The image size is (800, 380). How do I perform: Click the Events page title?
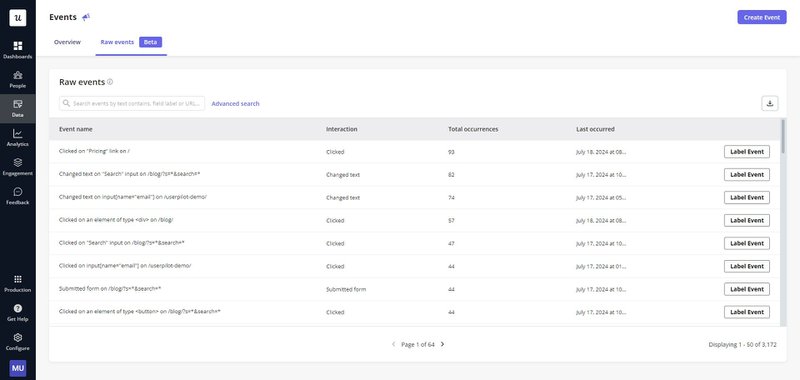click(63, 17)
